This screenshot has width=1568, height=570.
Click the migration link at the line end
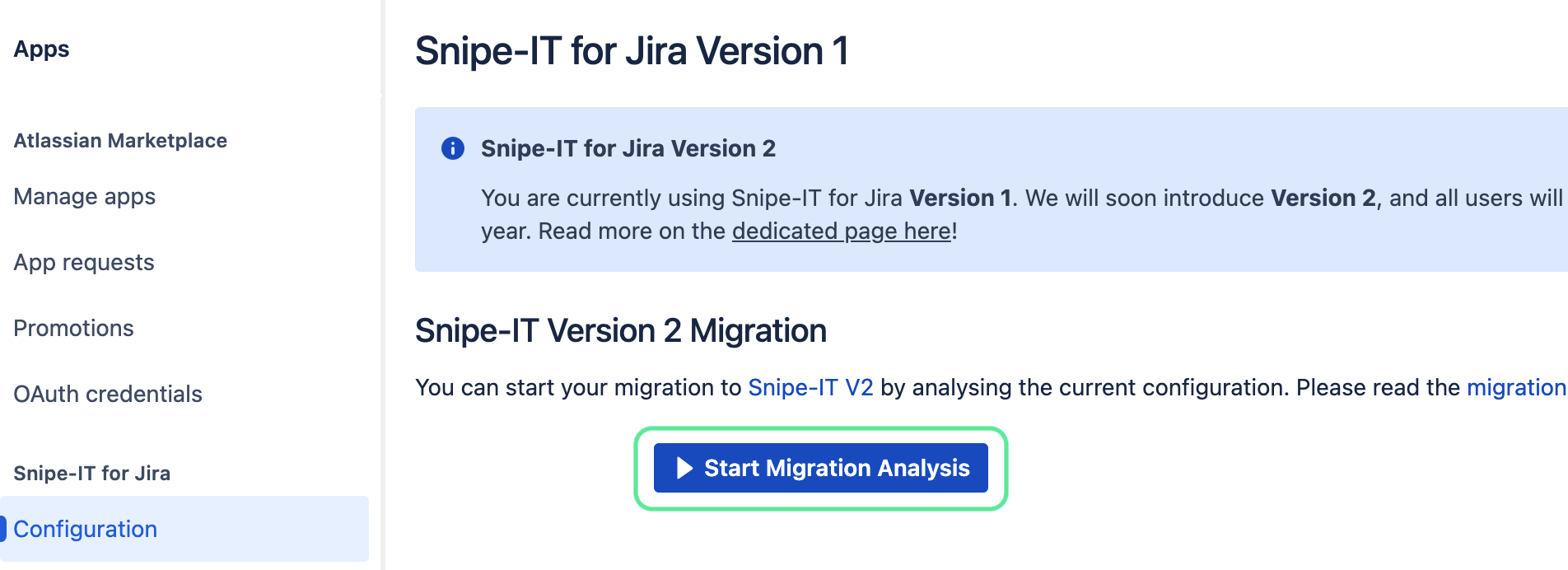coord(1517,387)
